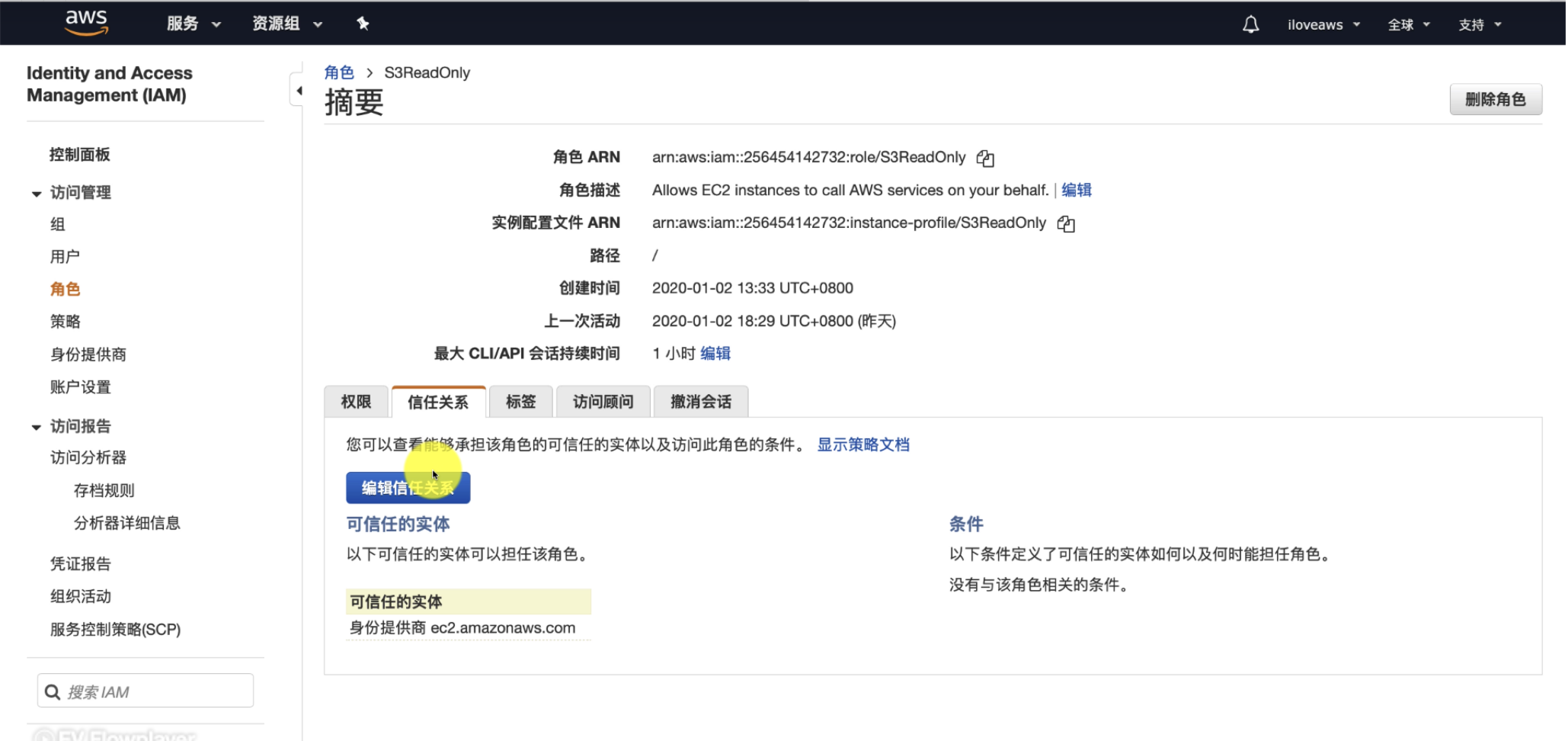Collapse the 访问管理 section in sidebar
Viewport: 1568px width, 741px height.
tap(36, 194)
